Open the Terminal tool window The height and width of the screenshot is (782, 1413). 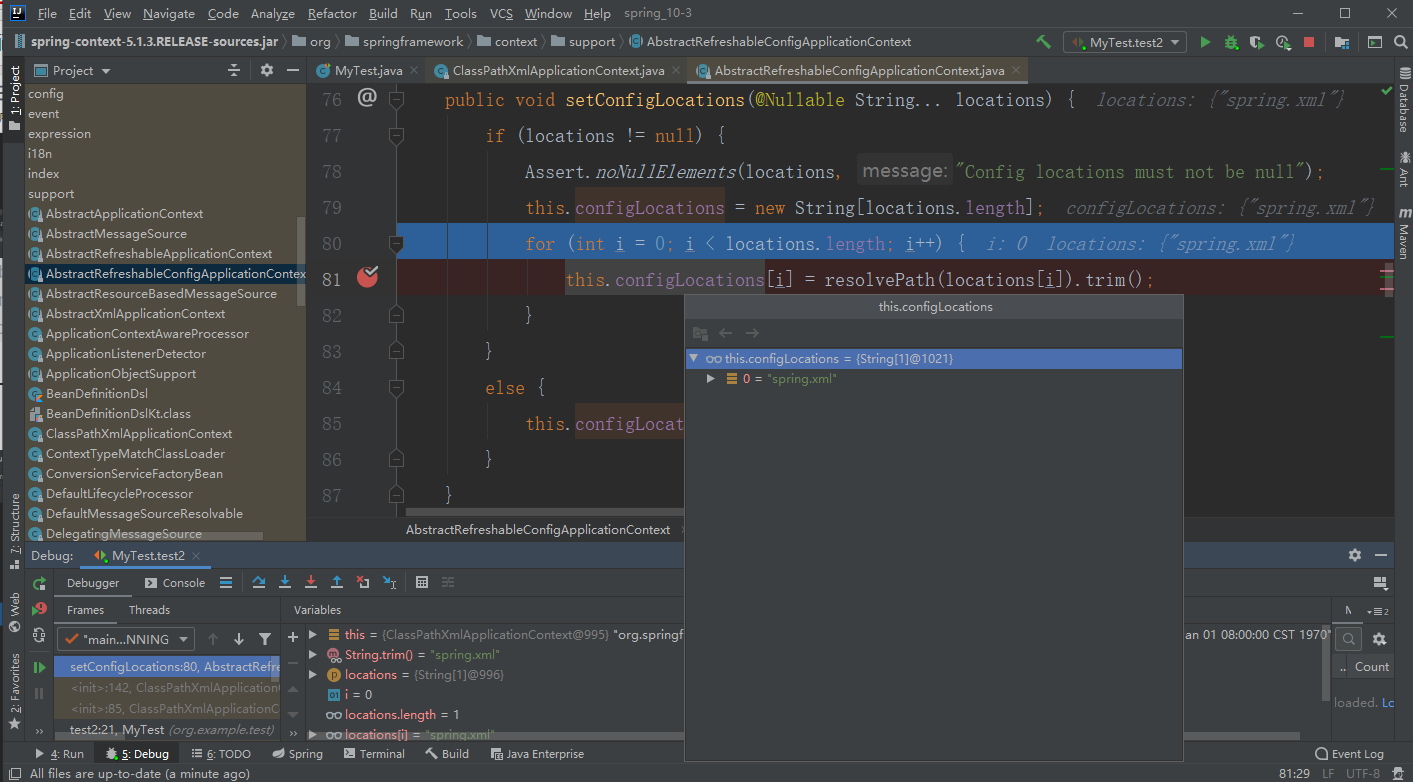coord(374,754)
